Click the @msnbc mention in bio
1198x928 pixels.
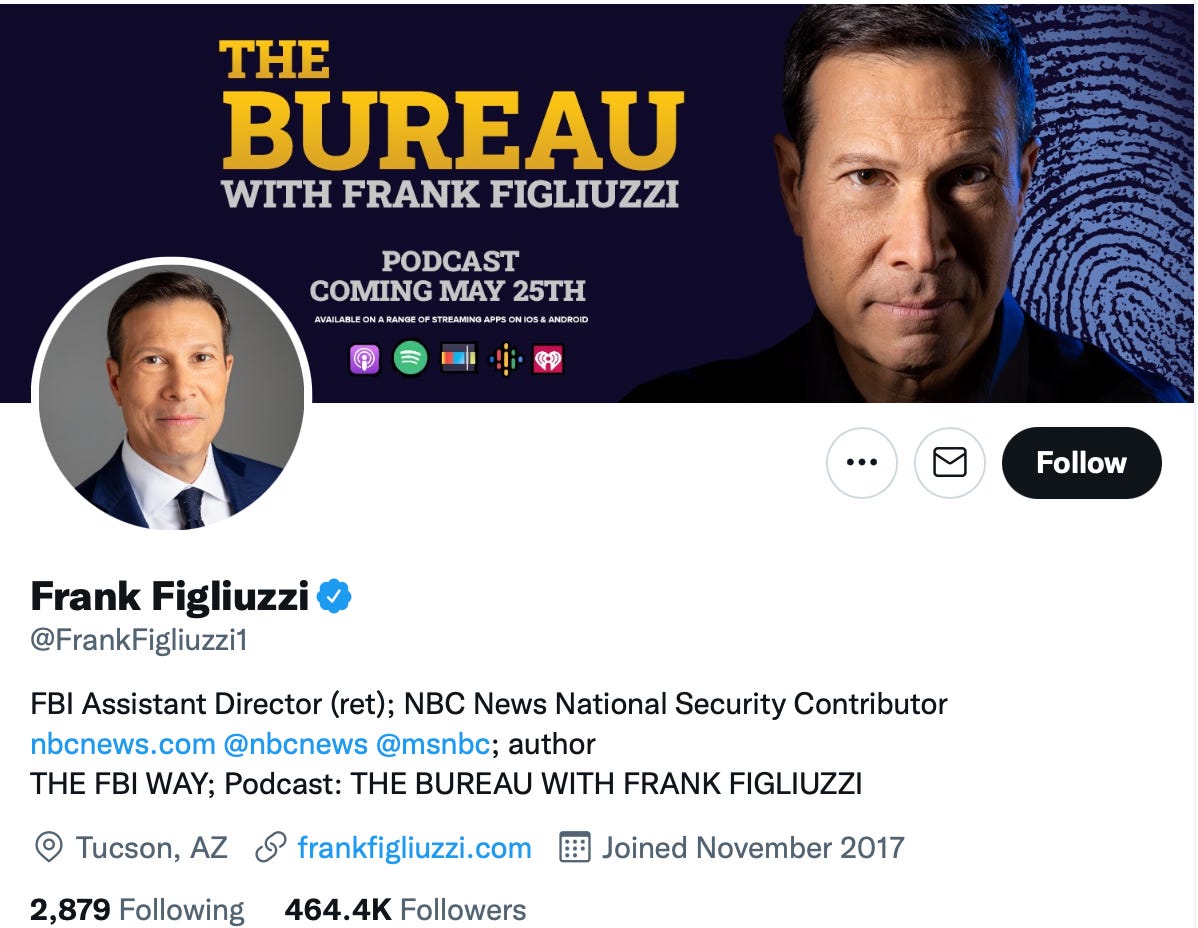(432, 744)
